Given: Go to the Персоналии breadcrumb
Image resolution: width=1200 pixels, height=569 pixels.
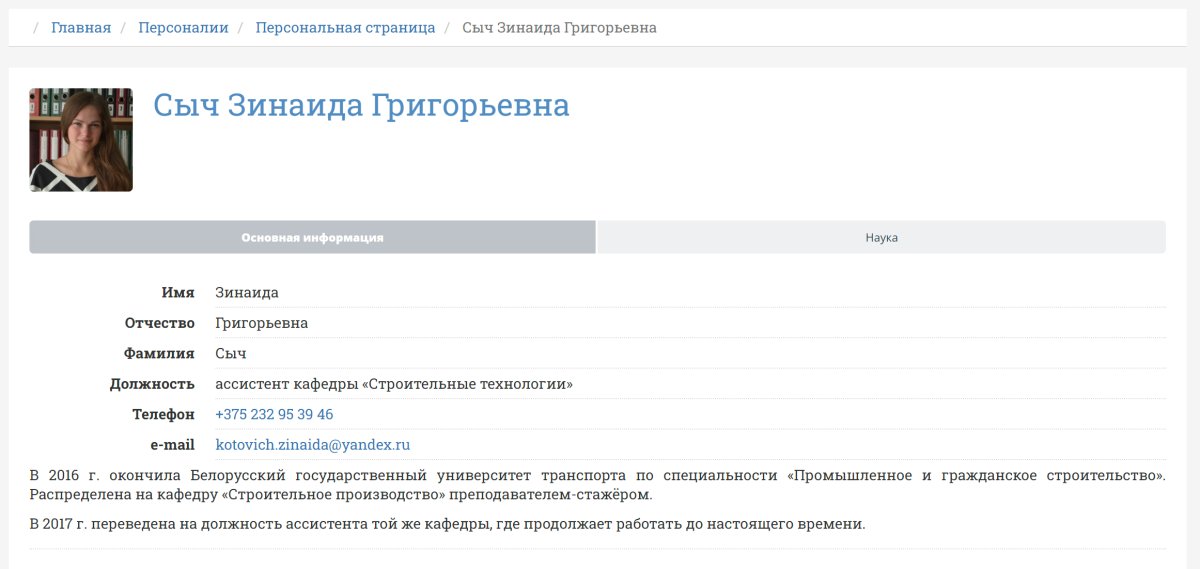Looking at the screenshot, I should [x=183, y=28].
